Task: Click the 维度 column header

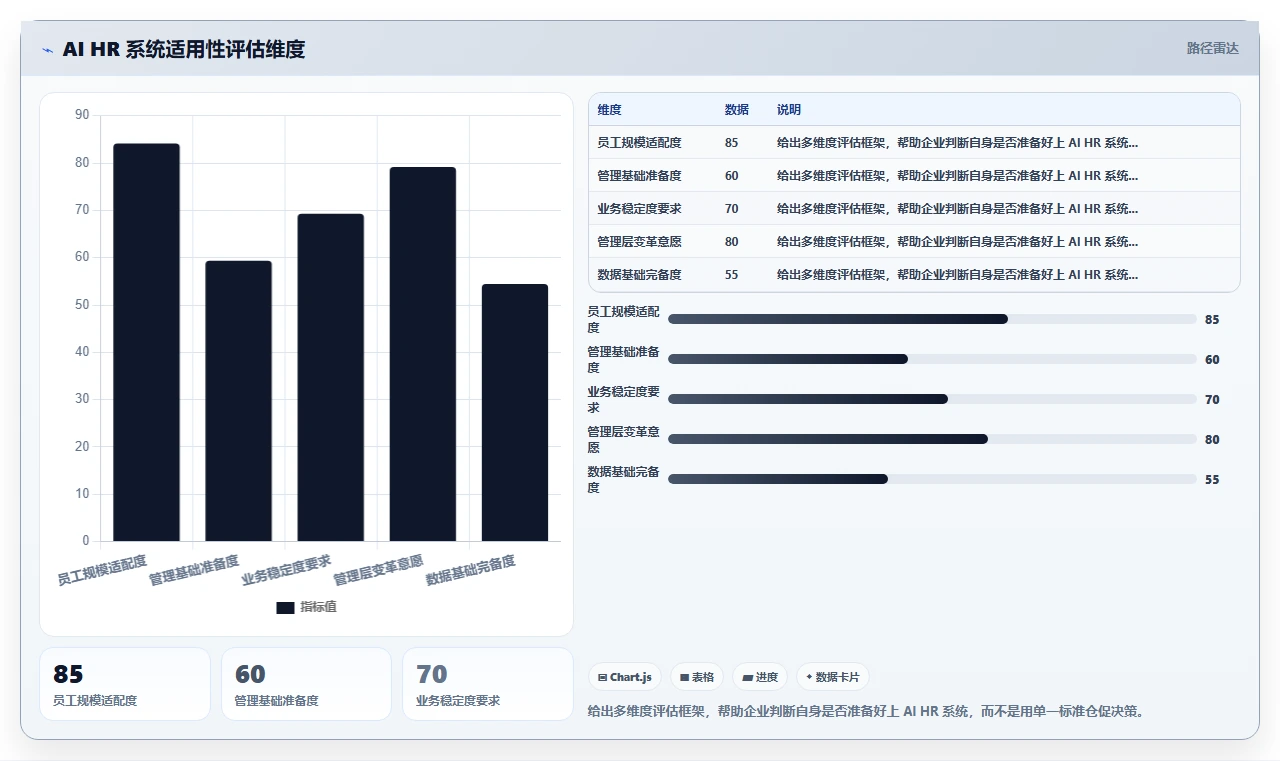Action: coord(610,110)
